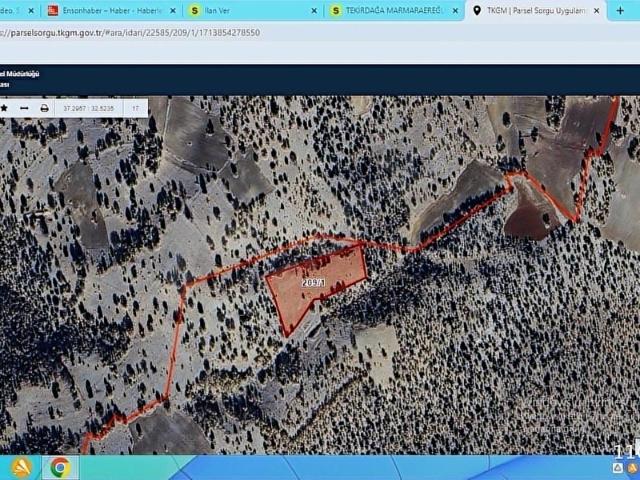Close the TEKİRDAĞA MARMARAEREĞLİ tab
This screenshot has height=480, width=640.
tap(455, 11)
